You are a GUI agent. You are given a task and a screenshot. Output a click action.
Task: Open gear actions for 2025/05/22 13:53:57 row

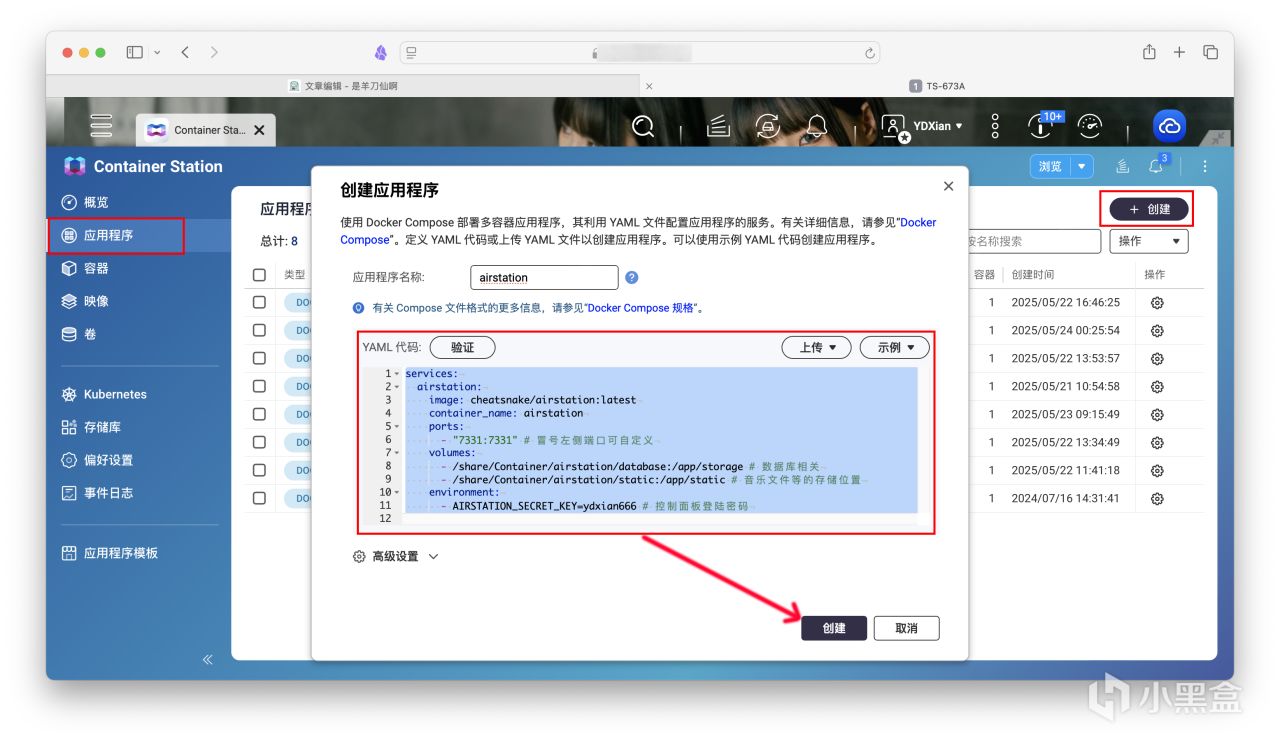coord(1157,358)
